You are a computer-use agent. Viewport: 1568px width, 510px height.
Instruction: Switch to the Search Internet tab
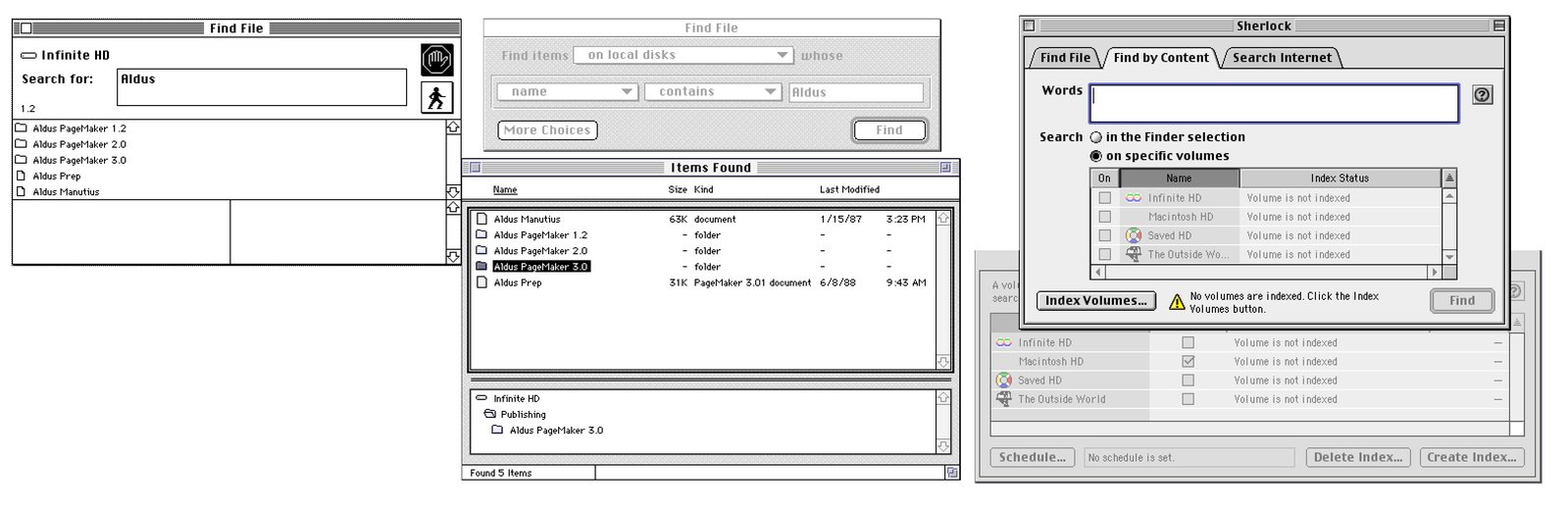point(1282,58)
